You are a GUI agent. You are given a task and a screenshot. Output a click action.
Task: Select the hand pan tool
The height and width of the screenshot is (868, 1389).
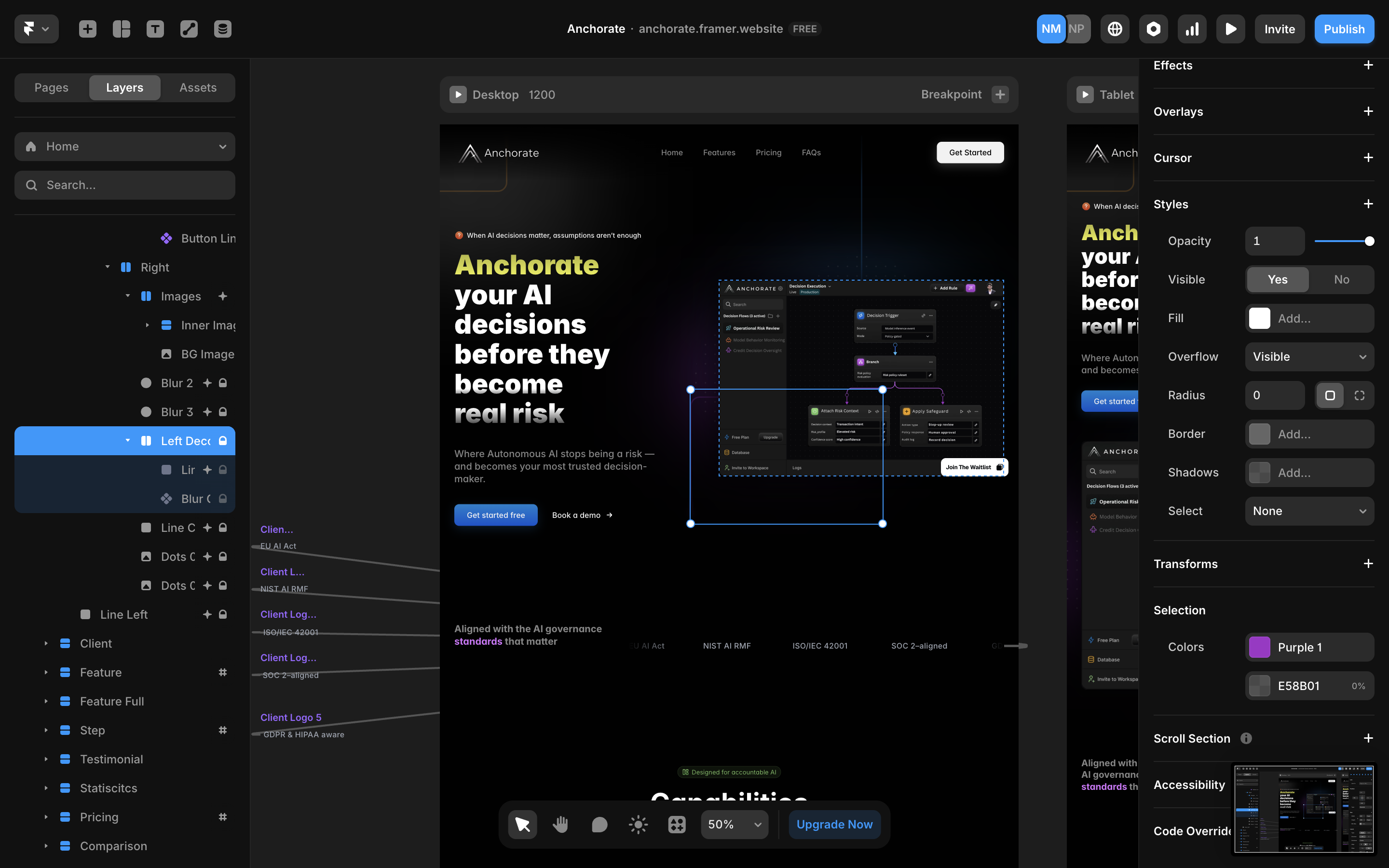[x=560, y=825]
